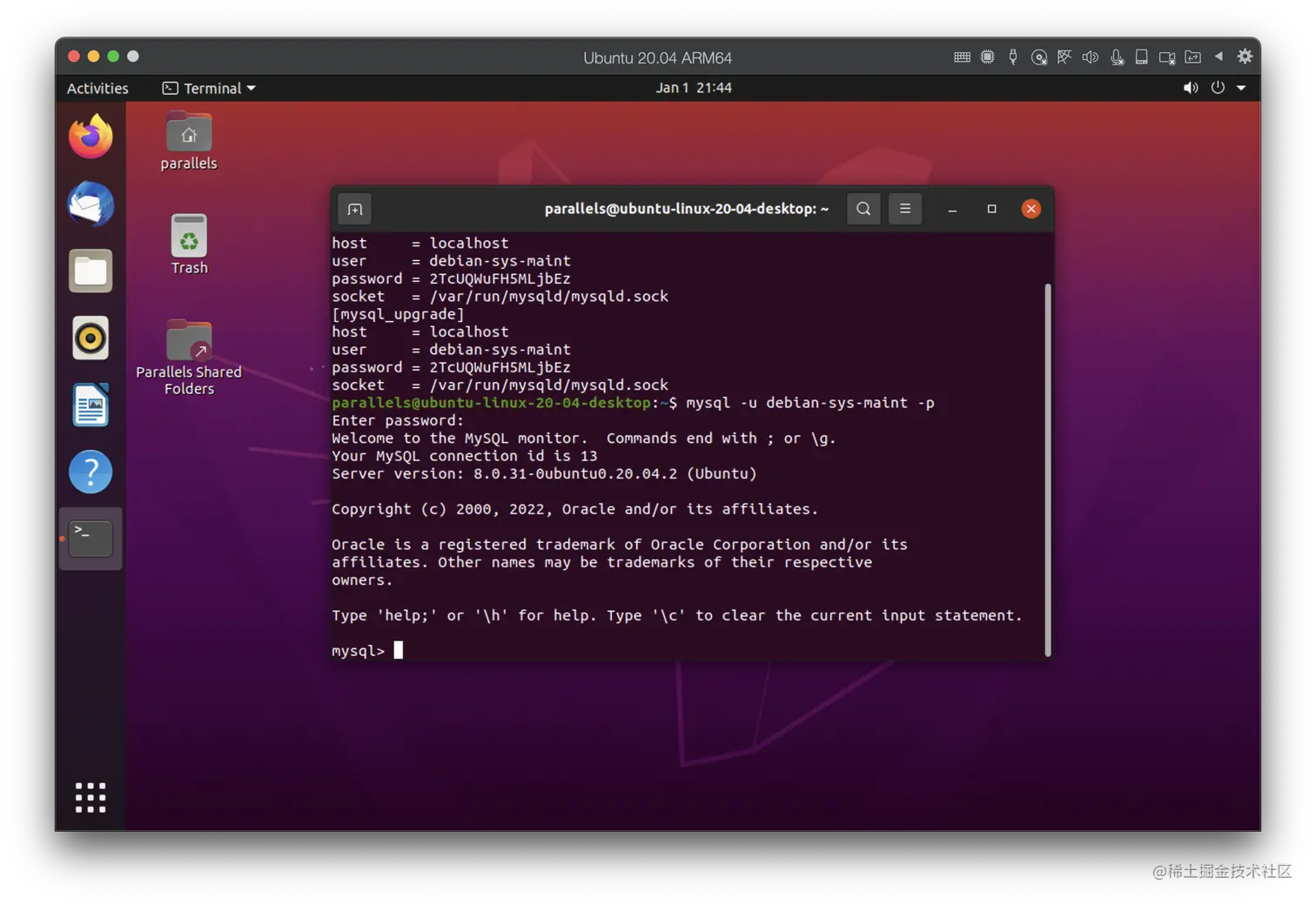Open the network web icon in Parallels toolbar
This screenshot has width=1316, height=904.
pos(1064,57)
